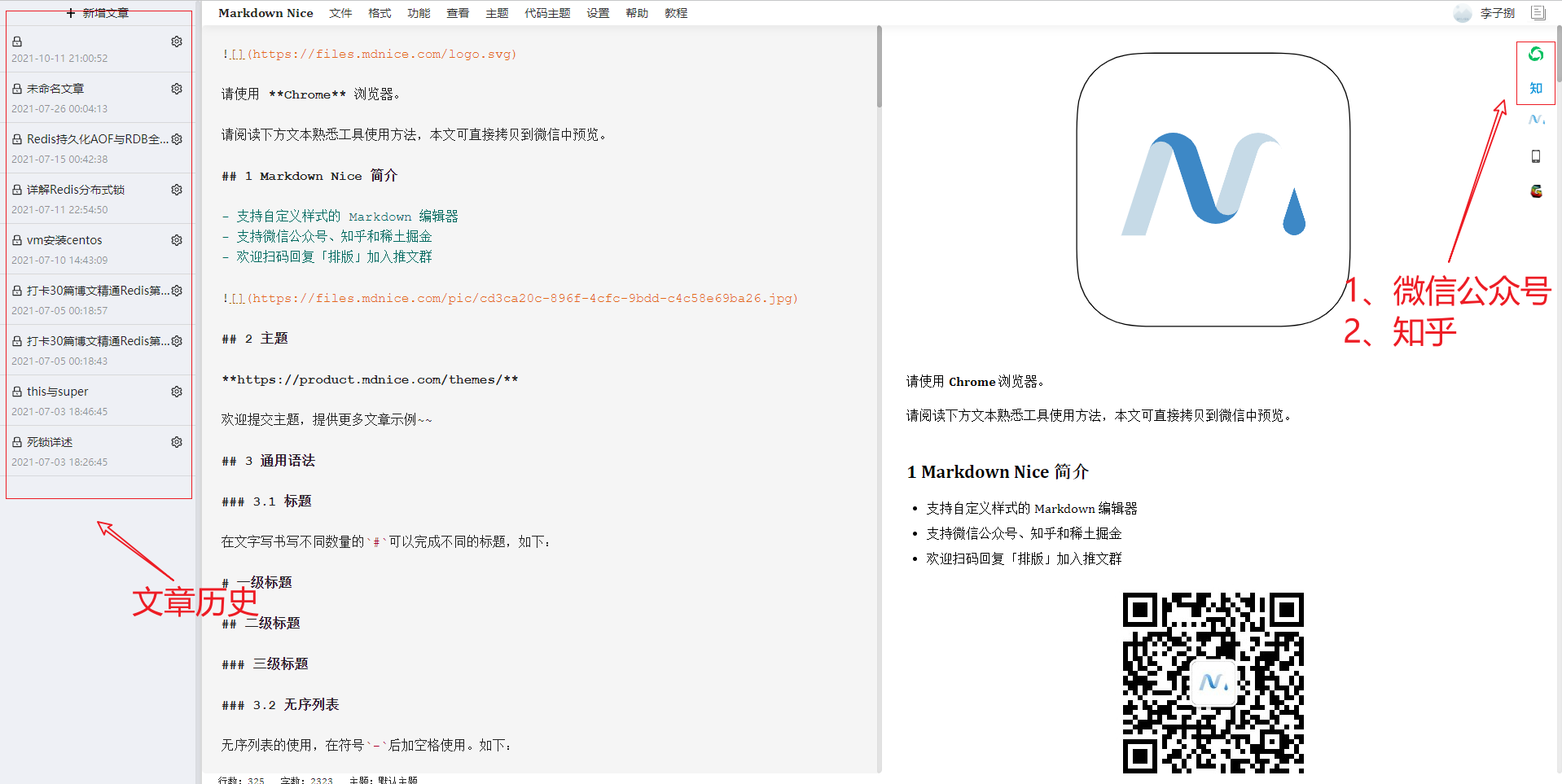Click the Markdown Nice brand title
1562x784 pixels.
265,13
